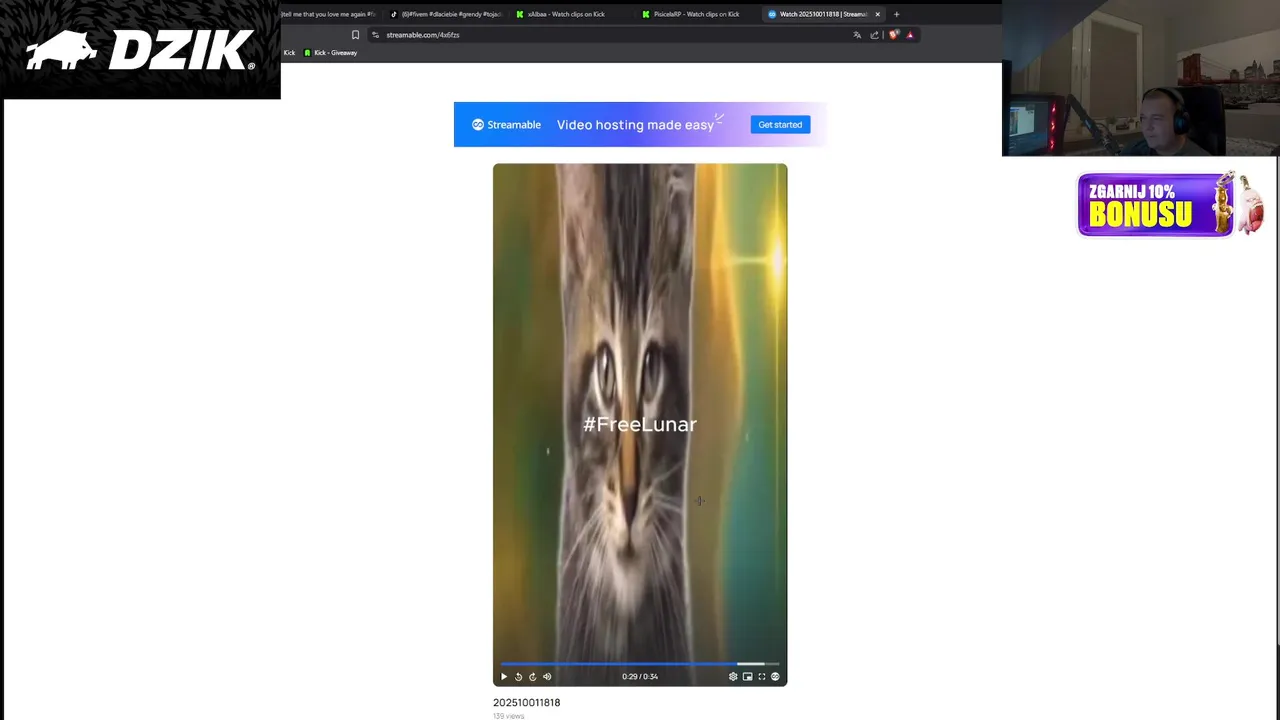The width and height of the screenshot is (1280, 720).
Task: Select the video title 202510011818
Action: coord(526,703)
